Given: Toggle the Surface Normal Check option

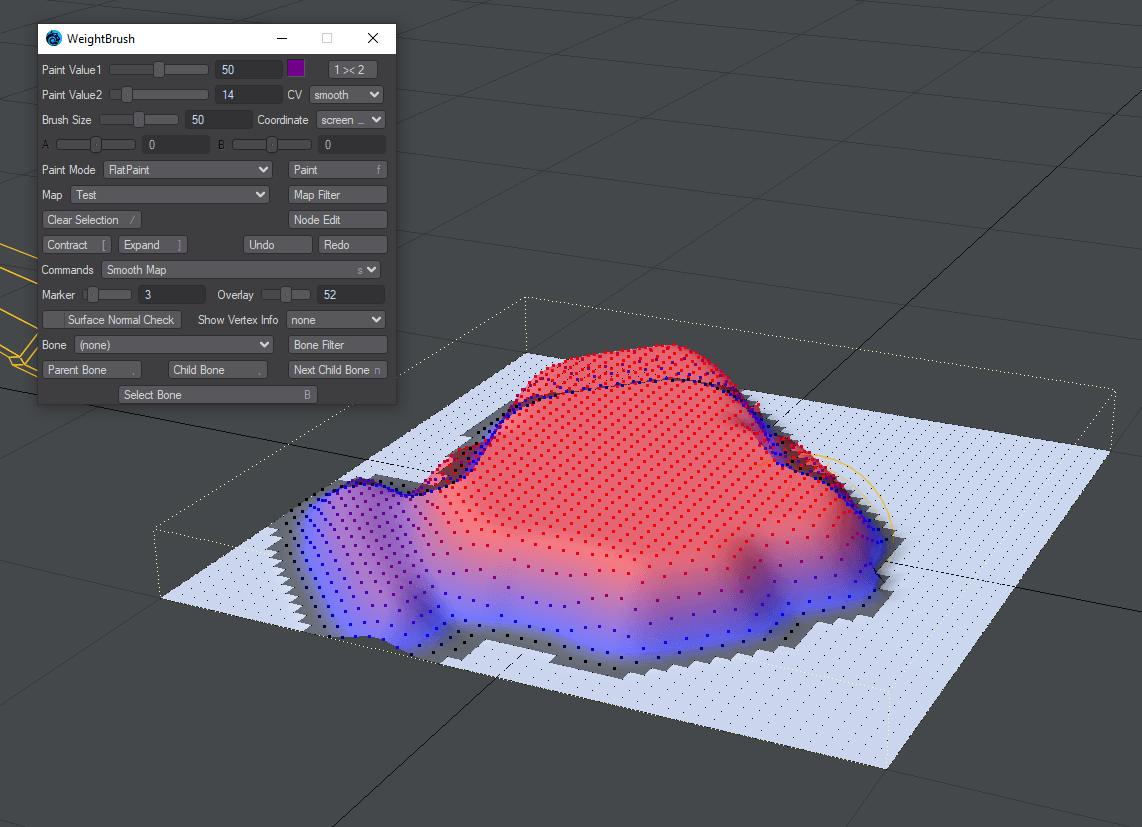Looking at the screenshot, I should (110, 320).
